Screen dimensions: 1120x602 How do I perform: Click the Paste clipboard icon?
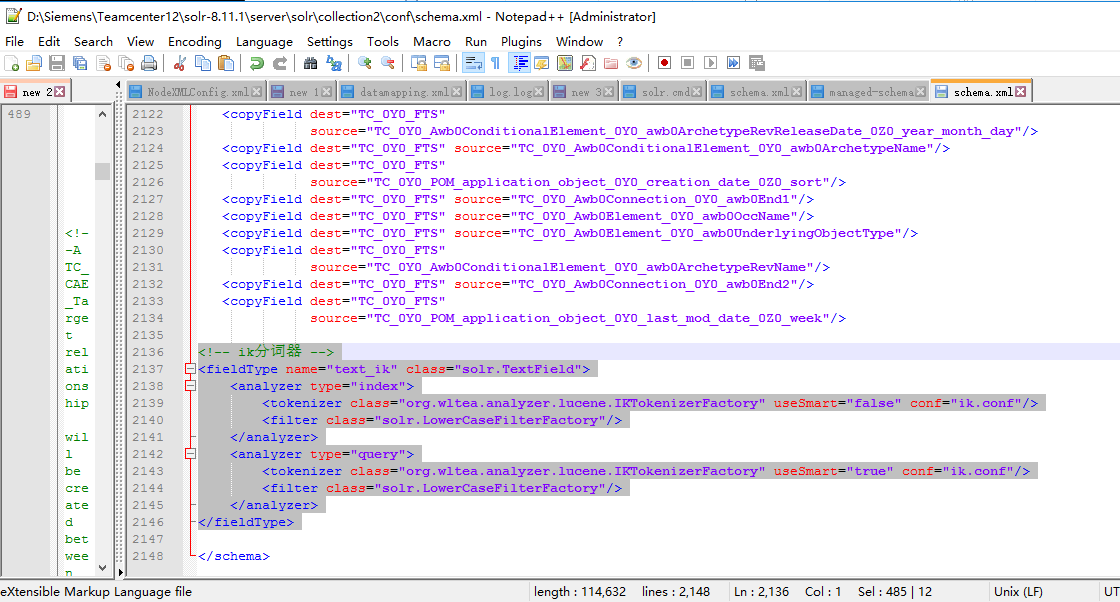(x=226, y=64)
